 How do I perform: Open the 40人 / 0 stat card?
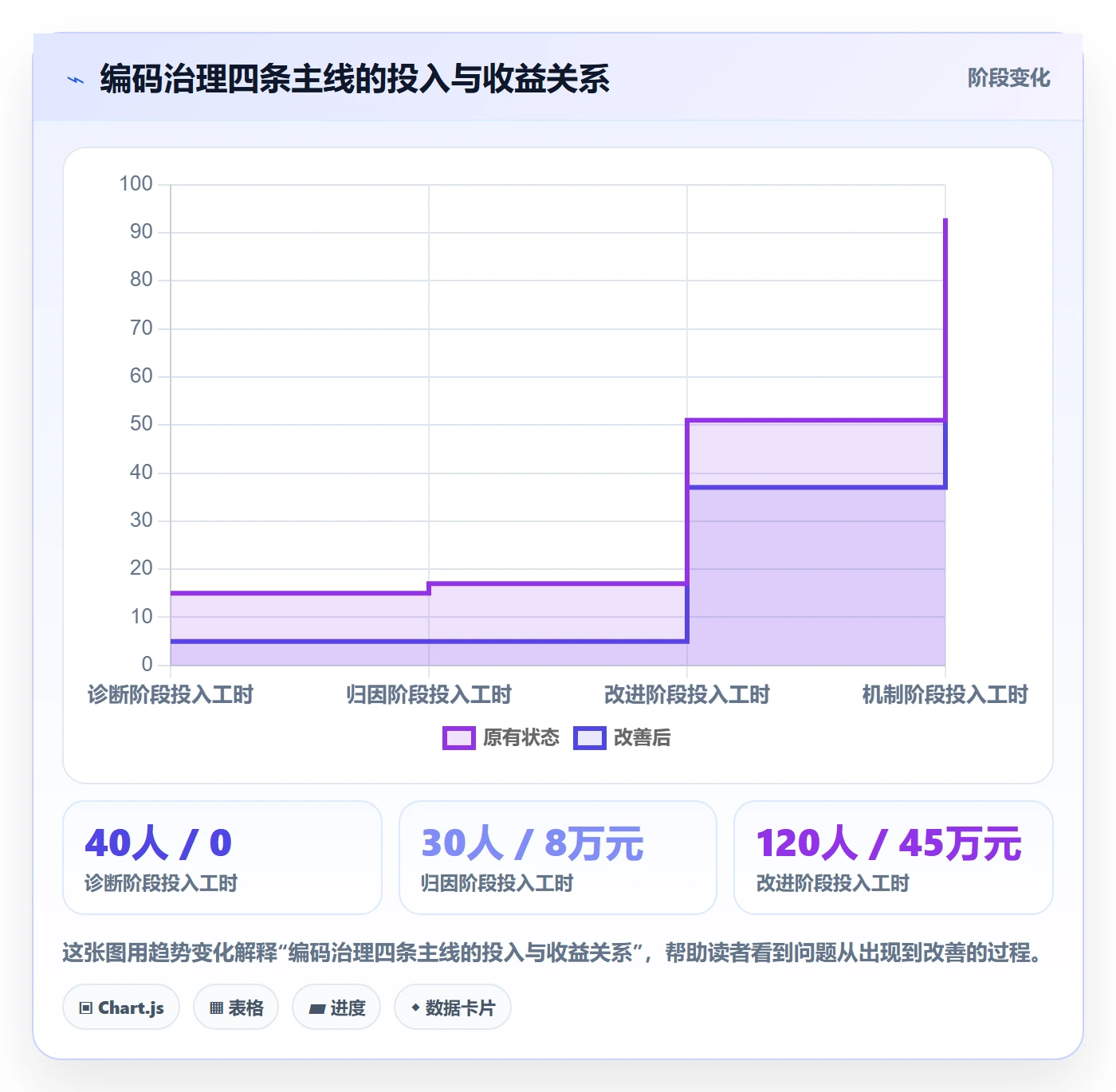tap(222, 858)
